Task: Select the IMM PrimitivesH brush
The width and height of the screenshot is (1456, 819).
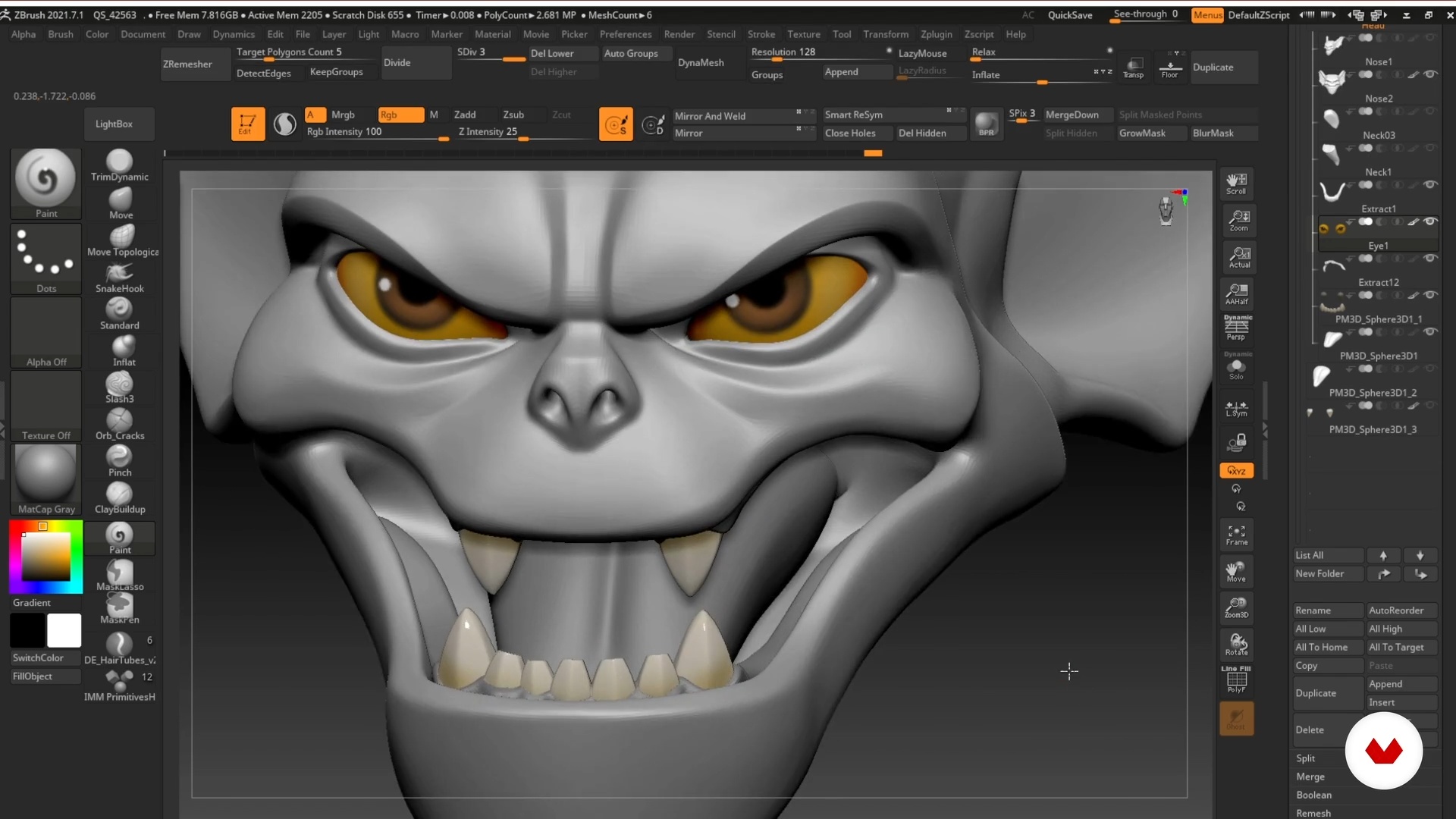Action: point(120,686)
